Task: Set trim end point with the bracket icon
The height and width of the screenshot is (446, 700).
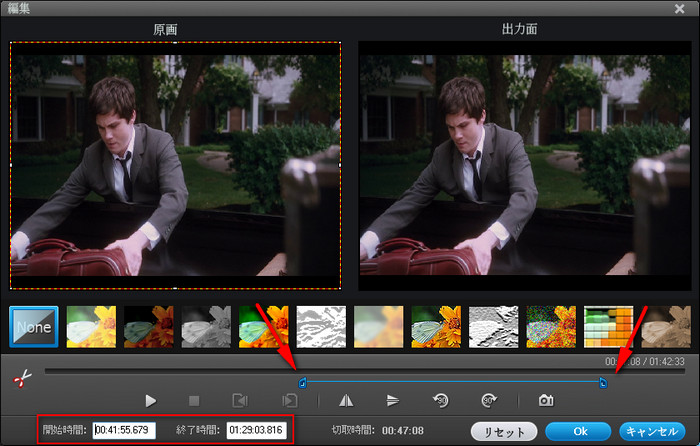Action: (290, 400)
